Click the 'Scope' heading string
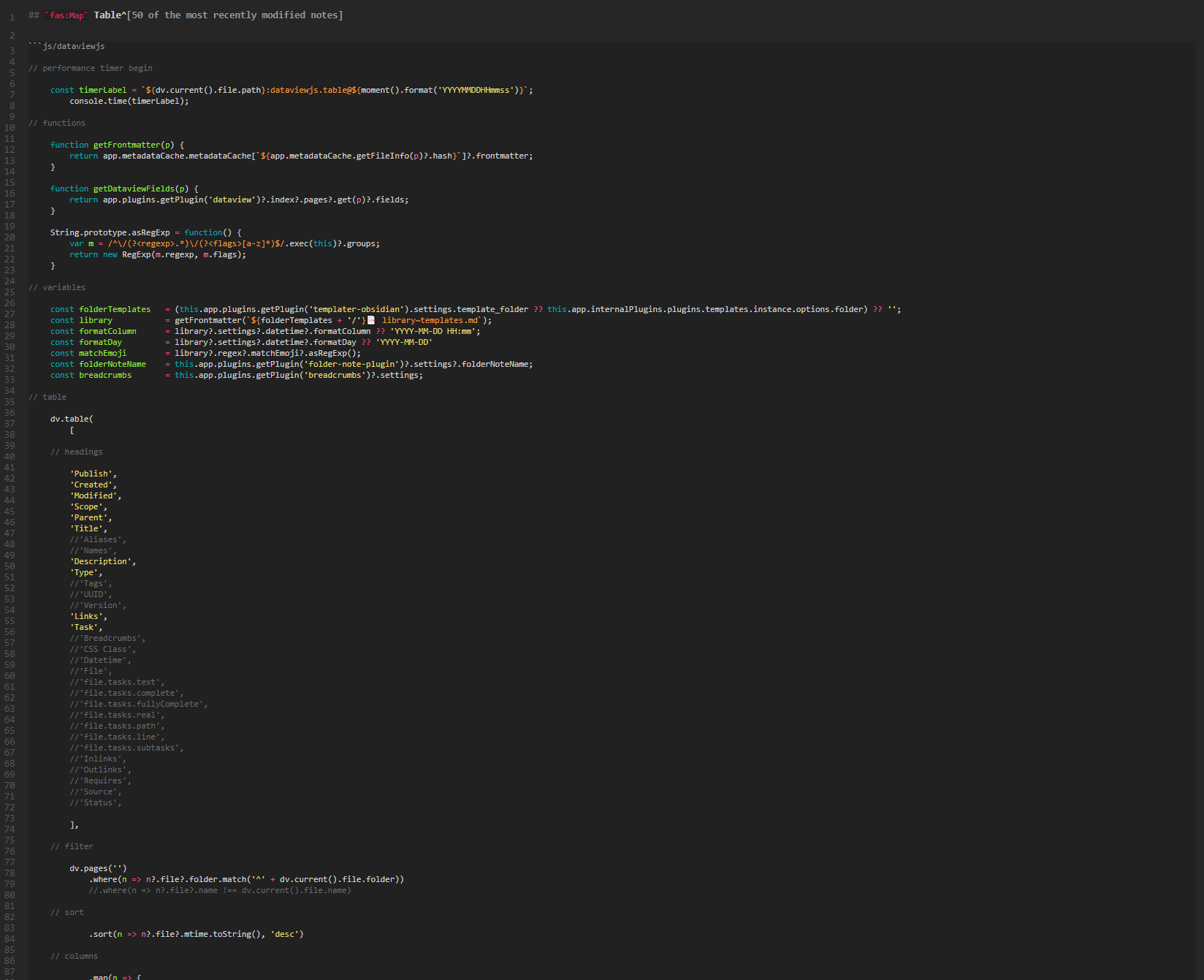1204x980 pixels. (86, 506)
